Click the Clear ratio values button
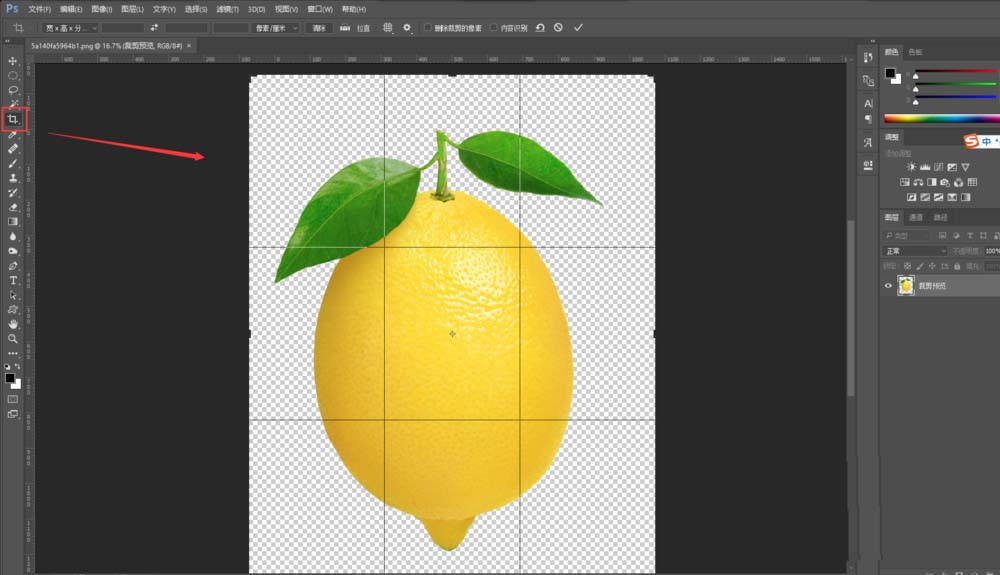The image size is (1000, 575). click(x=319, y=28)
